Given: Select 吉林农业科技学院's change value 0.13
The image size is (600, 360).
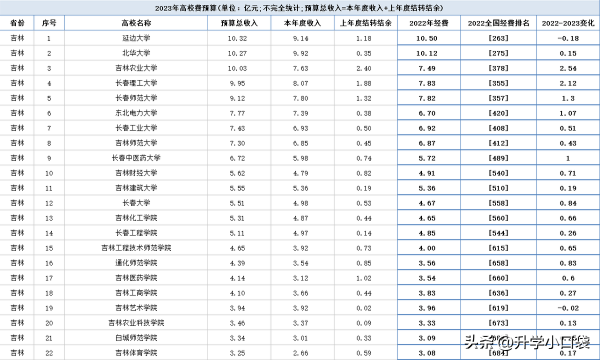Looking at the screenshot, I should click(568, 323).
